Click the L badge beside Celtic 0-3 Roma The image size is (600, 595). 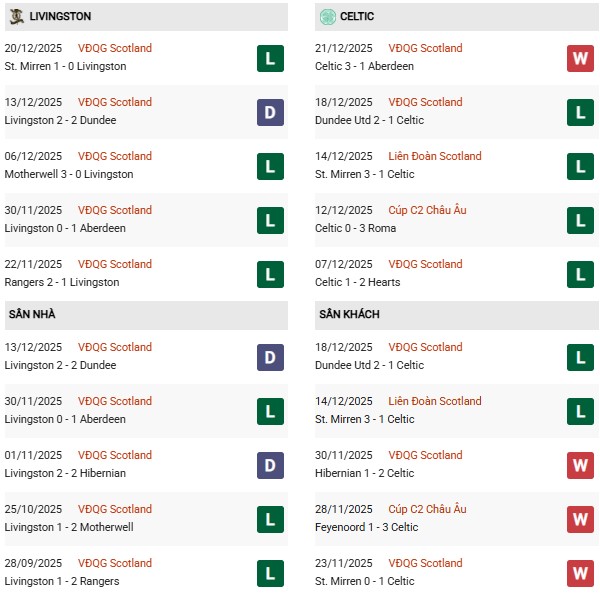point(580,220)
